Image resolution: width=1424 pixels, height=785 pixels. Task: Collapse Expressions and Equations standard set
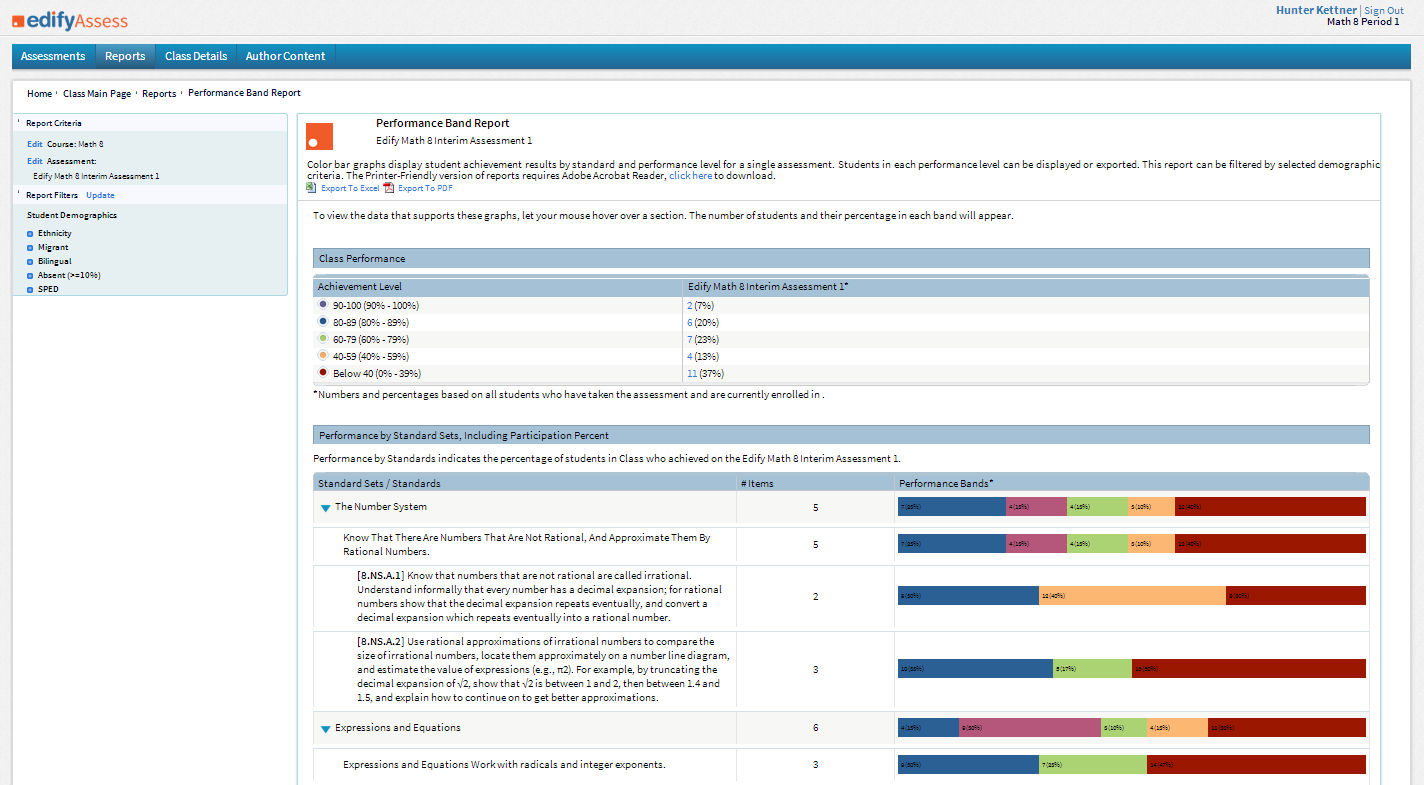tap(325, 729)
